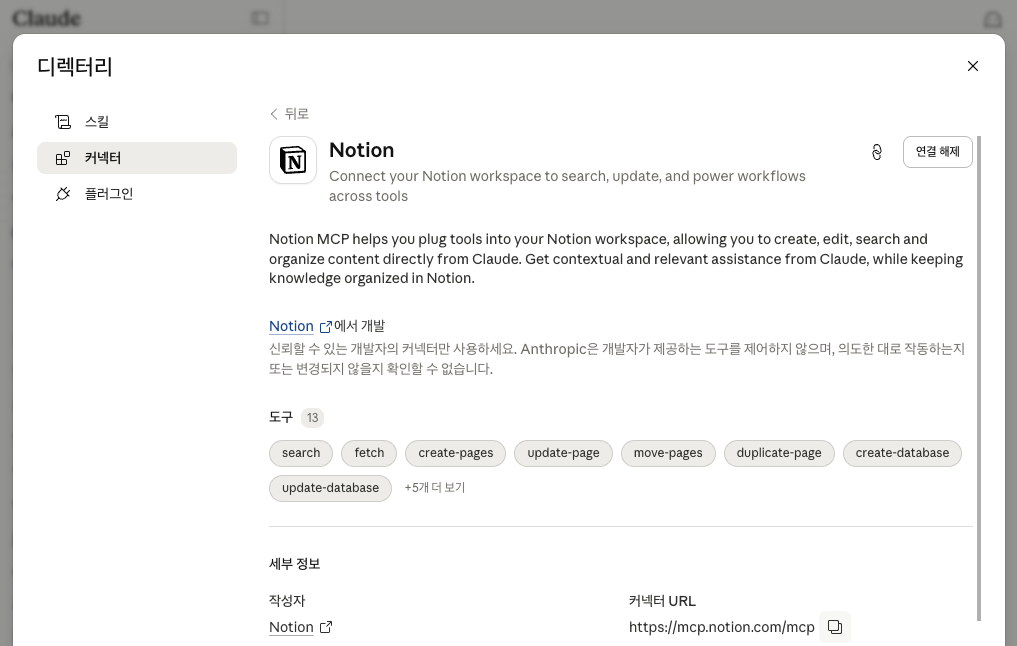Select the create-pages tool chip
The width and height of the screenshot is (1017, 646).
click(x=455, y=453)
